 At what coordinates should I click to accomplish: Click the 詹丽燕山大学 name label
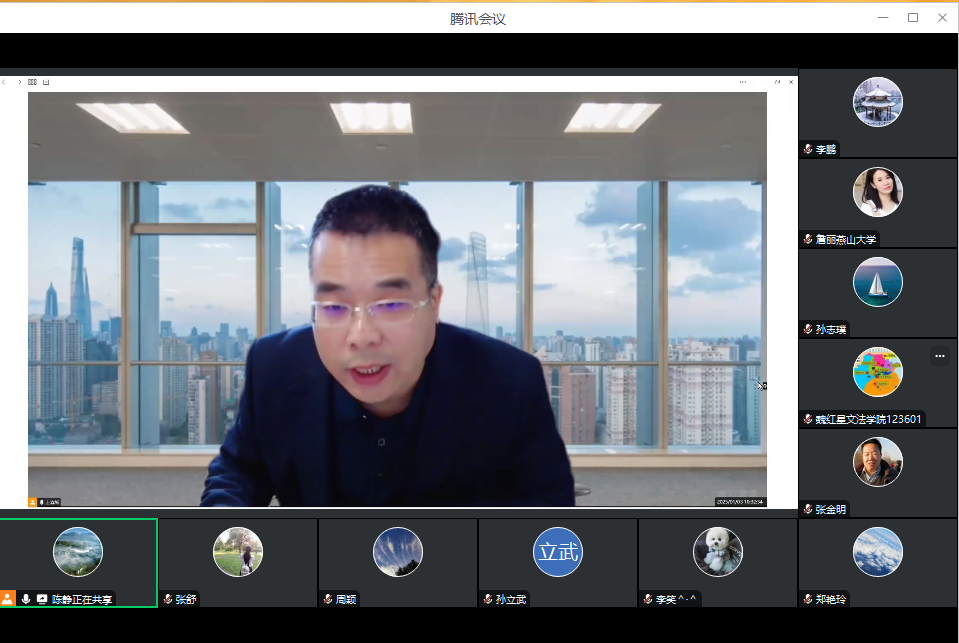[x=846, y=239]
